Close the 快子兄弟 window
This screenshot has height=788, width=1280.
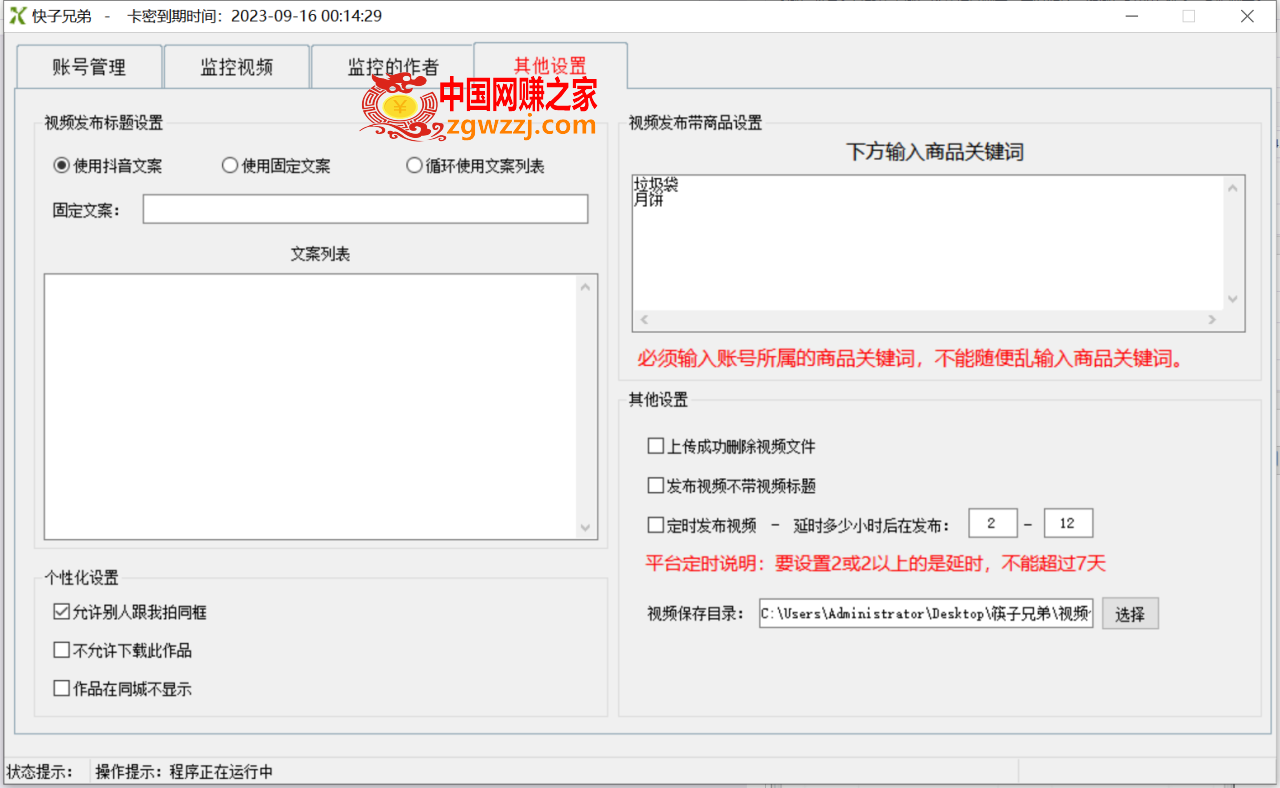click(x=1247, y=16)
